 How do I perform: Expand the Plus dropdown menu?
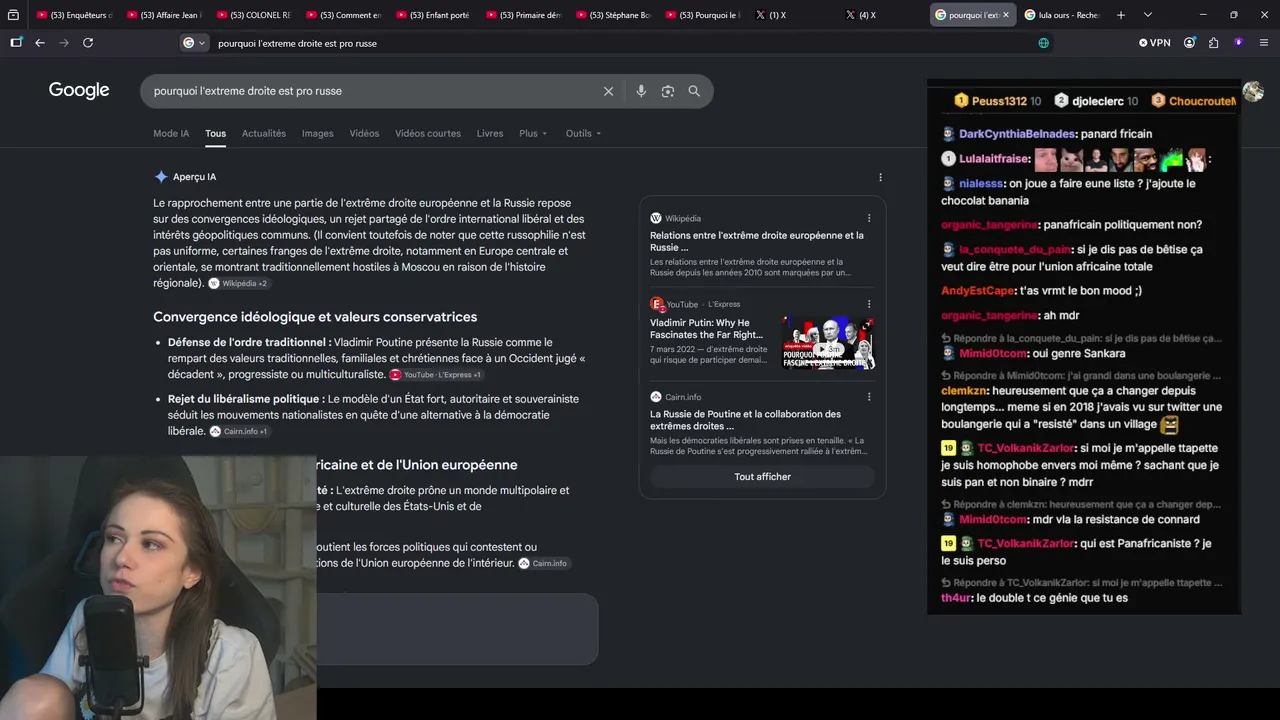tap(533, 133)
